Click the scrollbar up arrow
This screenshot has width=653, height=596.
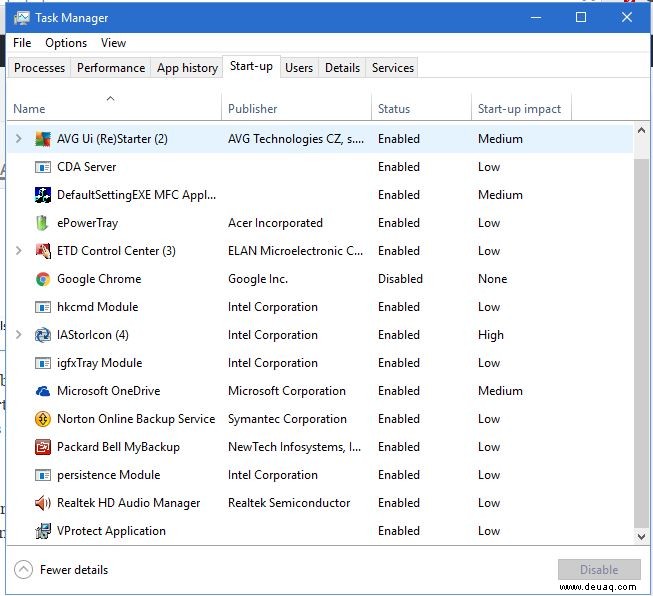click(641, 130)
